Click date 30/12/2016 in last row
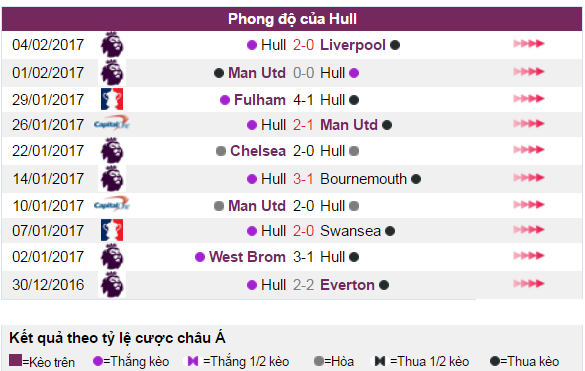Image resolution: width=585 pixels, height=371 pixels. (48, 285)
